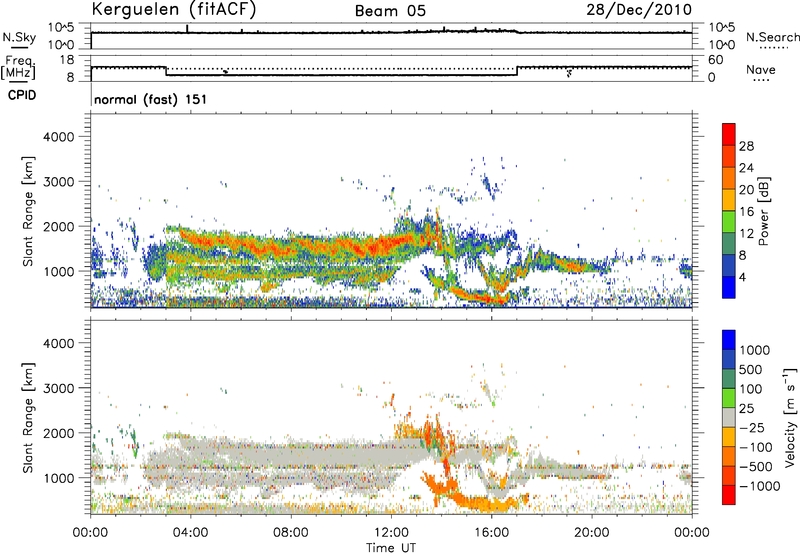800x554 pixels.
Task: Click the '-1000' tick on Velocity colorbar
Action: pos(759,486)
